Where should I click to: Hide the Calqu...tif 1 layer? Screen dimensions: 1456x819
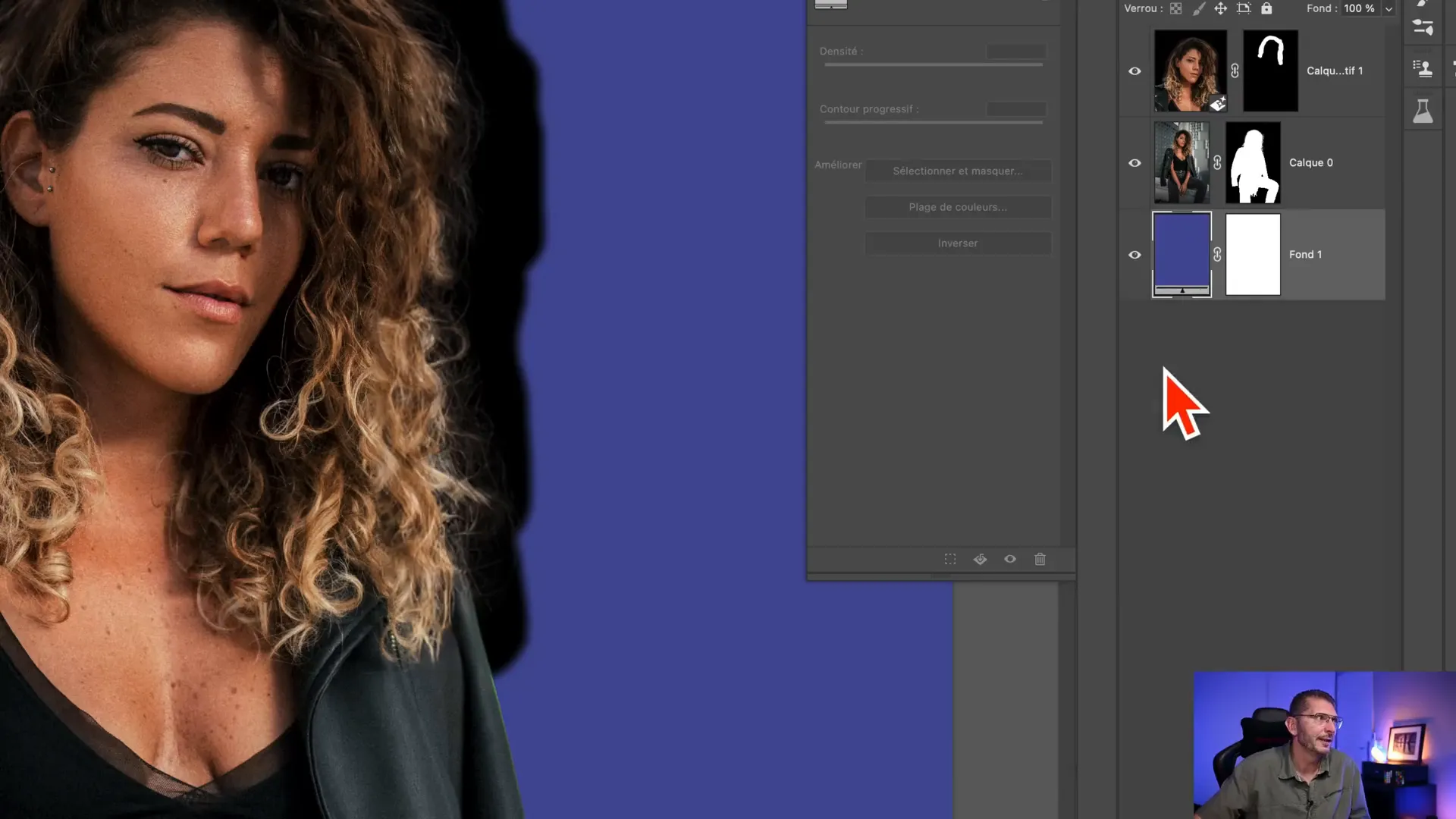[x=1134, y=71]
